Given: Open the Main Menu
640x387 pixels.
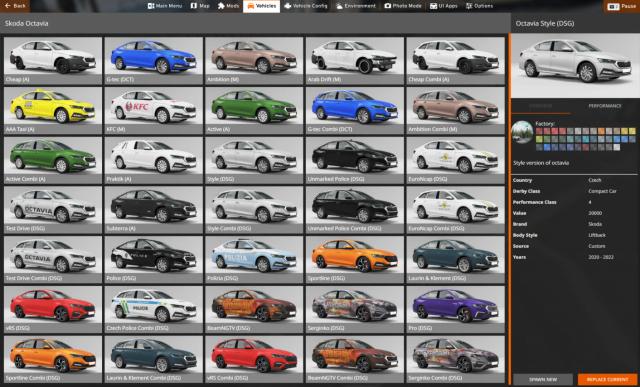Looking at the screenshot, I should click(x=165, y=6).
